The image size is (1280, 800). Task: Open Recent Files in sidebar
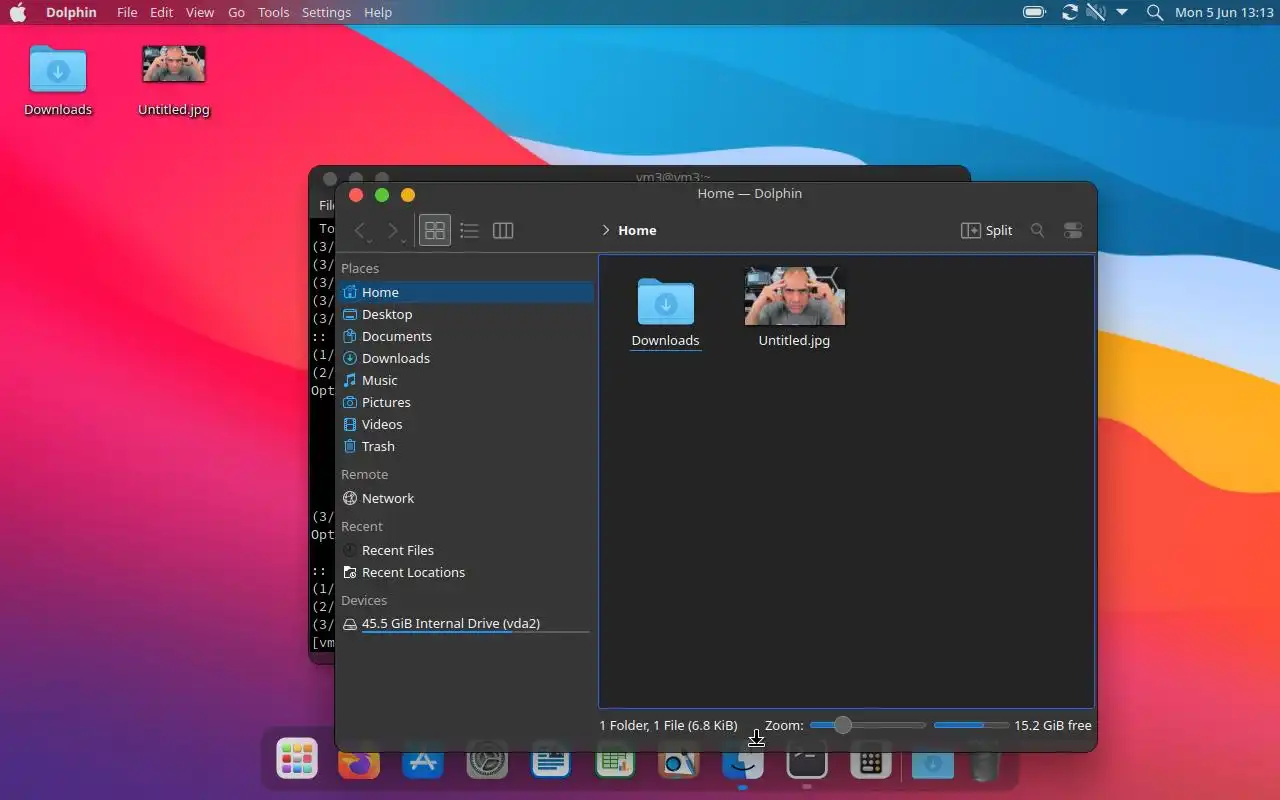point(466,550)
